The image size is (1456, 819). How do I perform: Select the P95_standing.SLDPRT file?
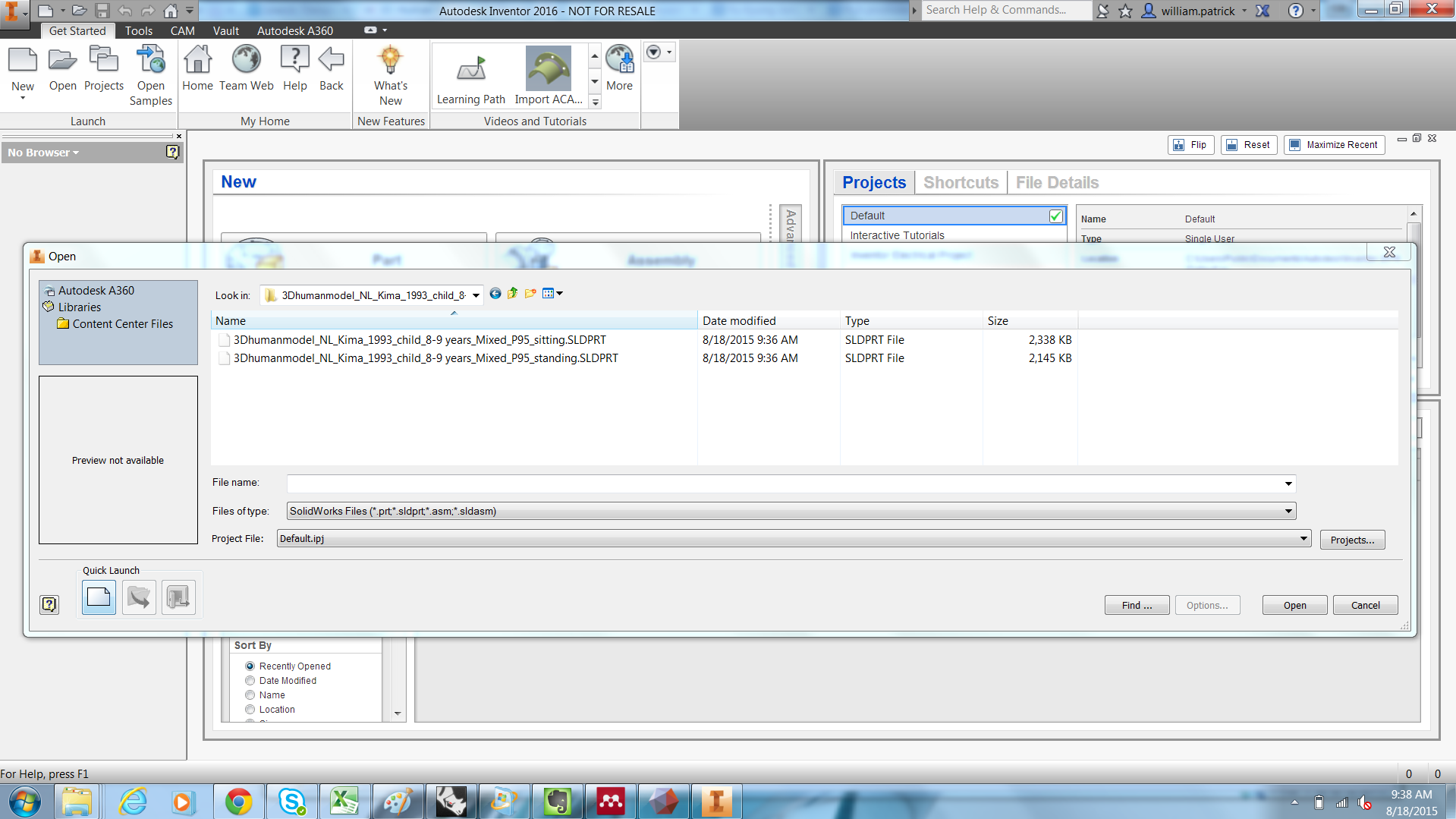[x=426, y=358]
